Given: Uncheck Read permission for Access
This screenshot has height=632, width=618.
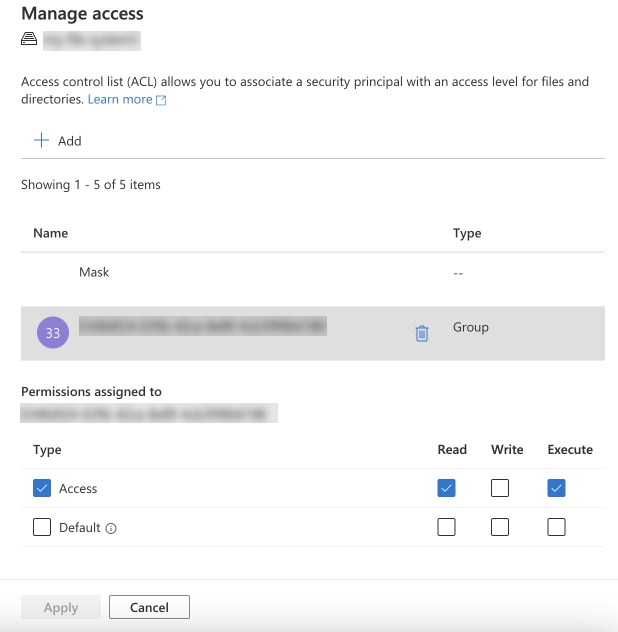Looking at the screenshot, I should [x=446, y=488].
